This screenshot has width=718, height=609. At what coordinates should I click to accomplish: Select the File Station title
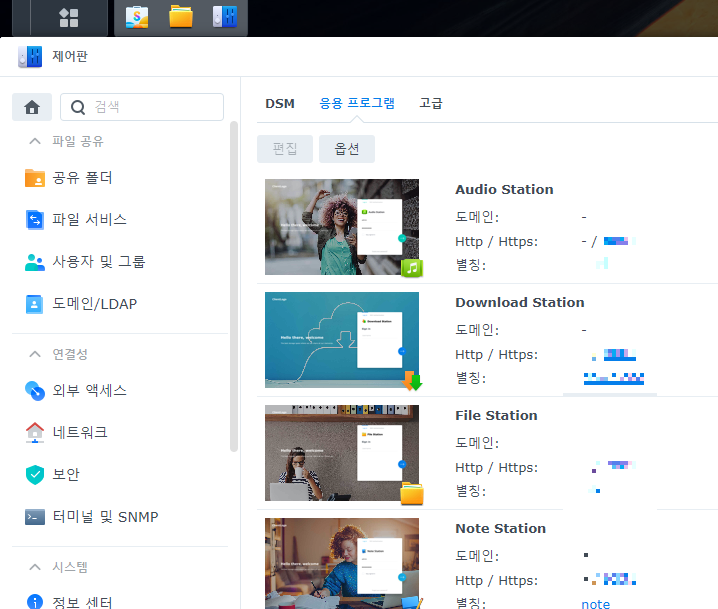(x=496, y=416)
